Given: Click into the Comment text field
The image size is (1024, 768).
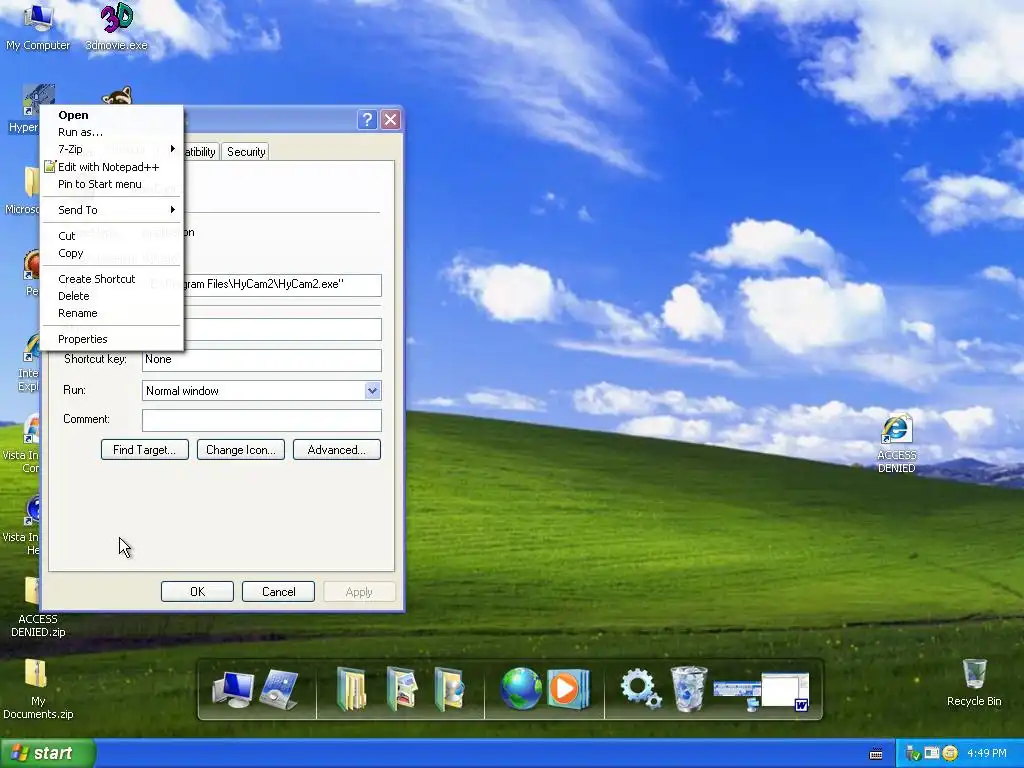Looking at the screenshot, I should coord(262,420).
